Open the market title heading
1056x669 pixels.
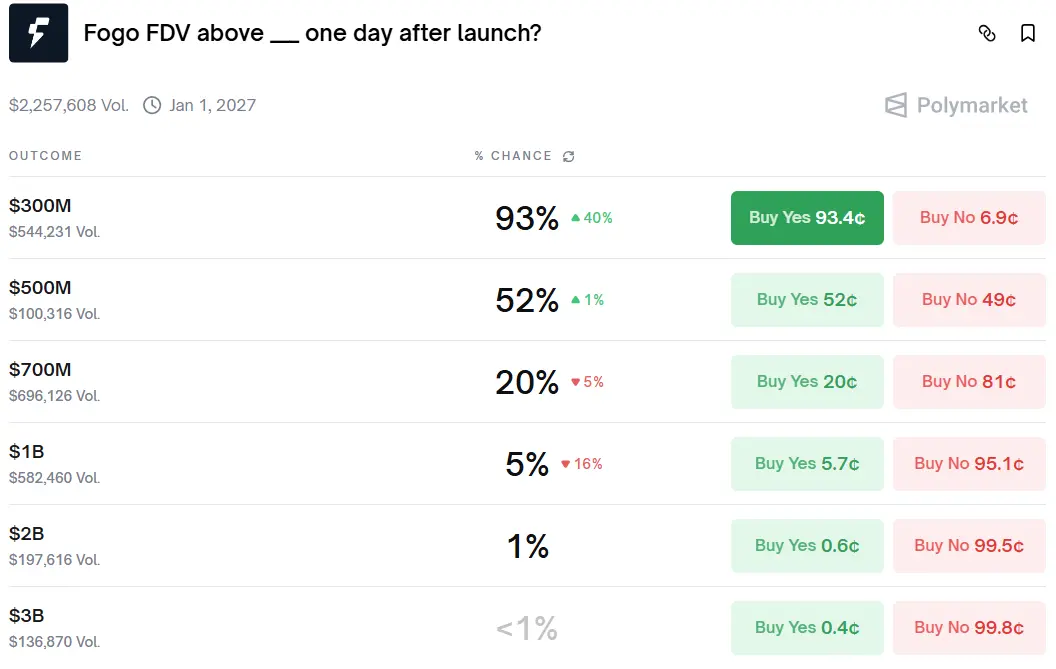tap(312, 33)
